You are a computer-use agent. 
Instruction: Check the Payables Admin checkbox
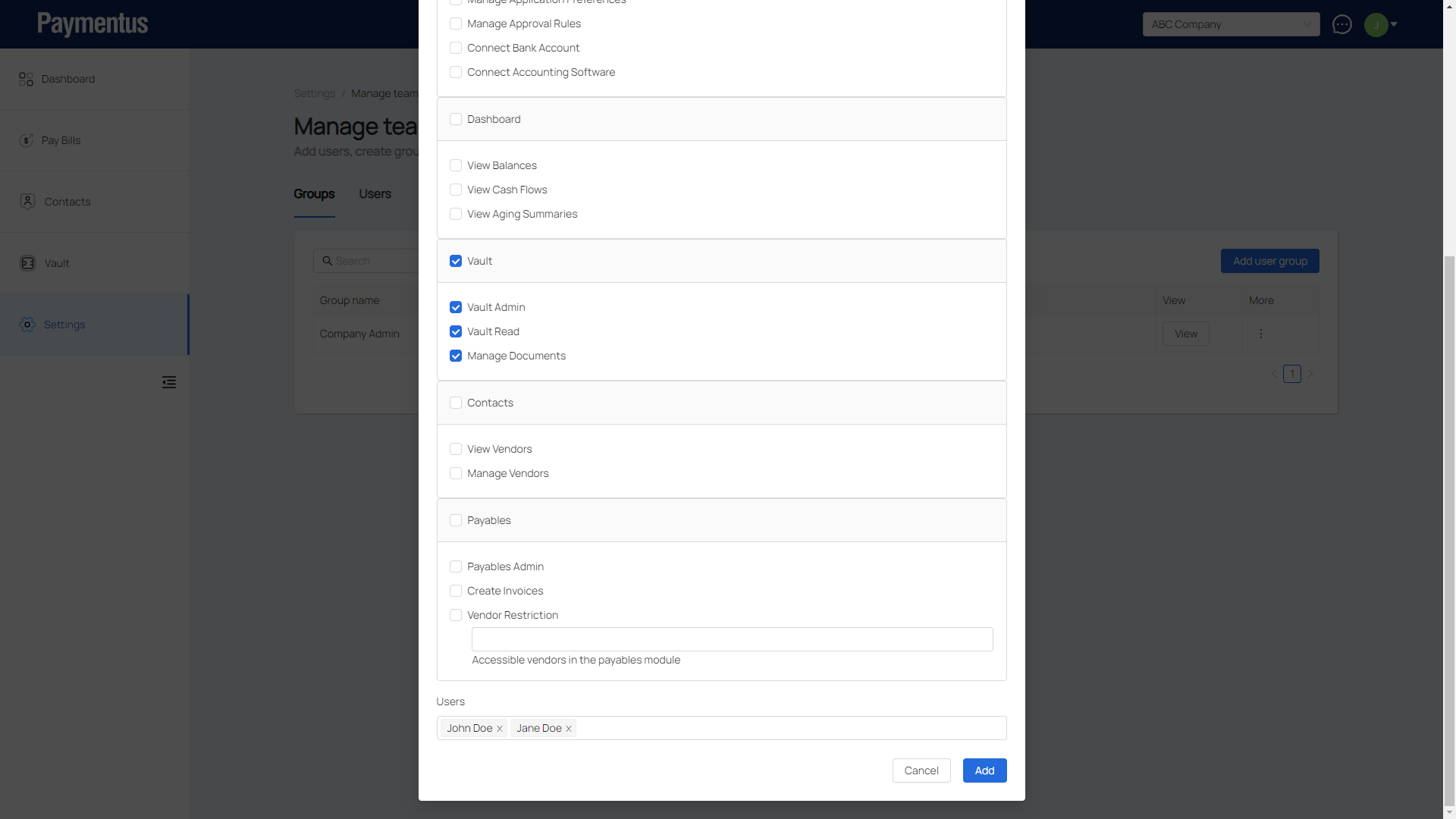tap(456, 566)
